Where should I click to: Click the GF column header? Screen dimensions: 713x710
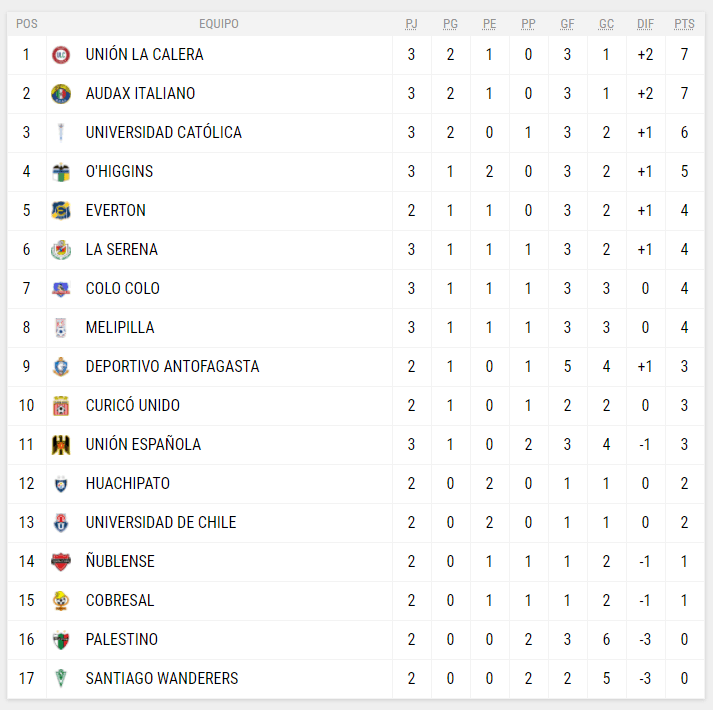[x=567, y=24]
